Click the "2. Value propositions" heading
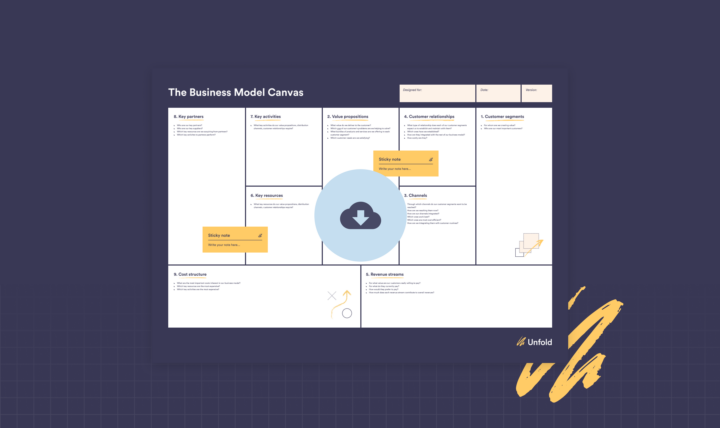This screenshot has height=428, width=720. point(348,117)
